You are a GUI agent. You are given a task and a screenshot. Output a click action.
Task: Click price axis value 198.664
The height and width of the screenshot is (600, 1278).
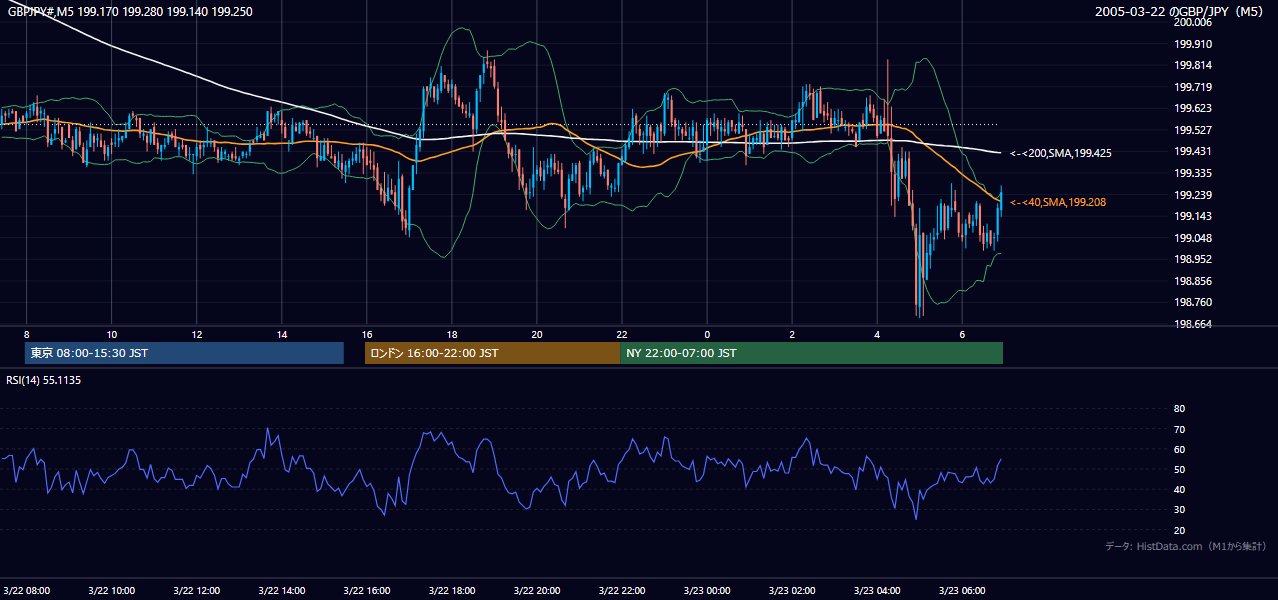[x=1193, y=324]
